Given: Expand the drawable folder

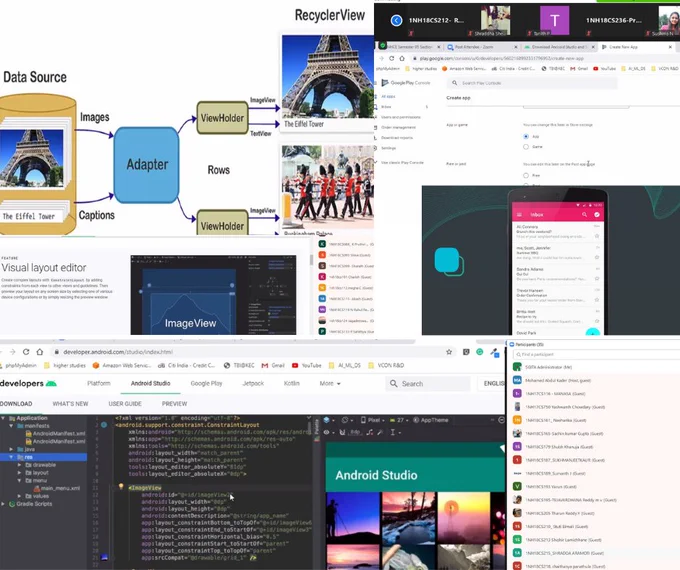Looking at the screenshot, I should point(19,465).
